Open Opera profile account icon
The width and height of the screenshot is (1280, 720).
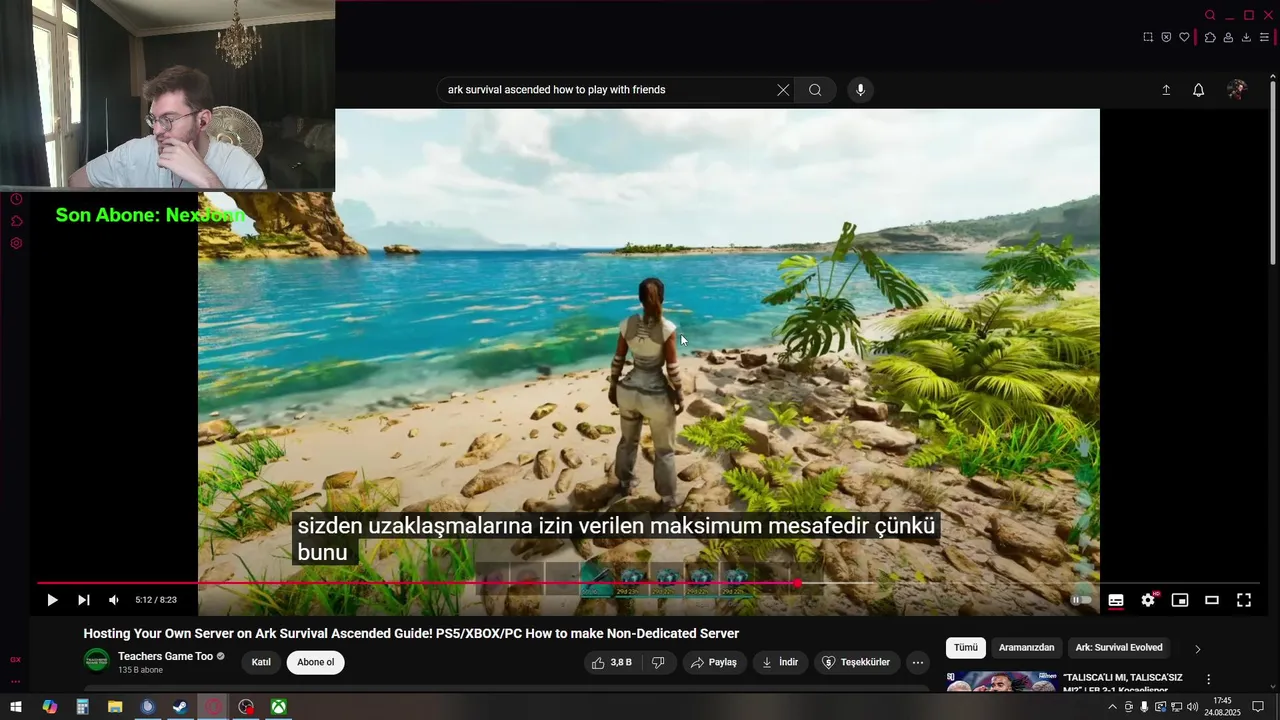tap(1228, 37)
